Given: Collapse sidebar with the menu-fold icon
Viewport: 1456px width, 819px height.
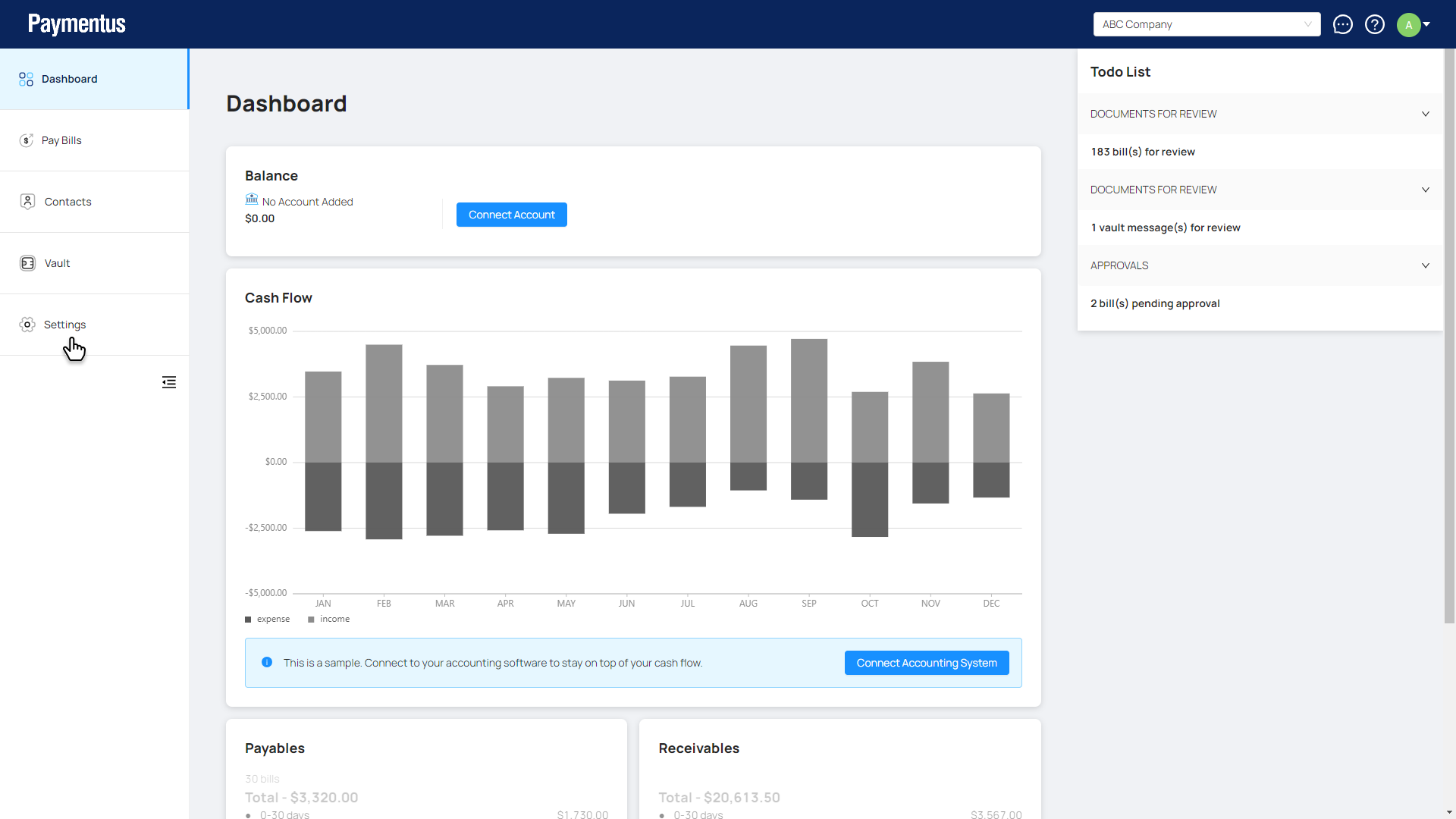Looking at the screenshot, I should [x=168, y=382].
